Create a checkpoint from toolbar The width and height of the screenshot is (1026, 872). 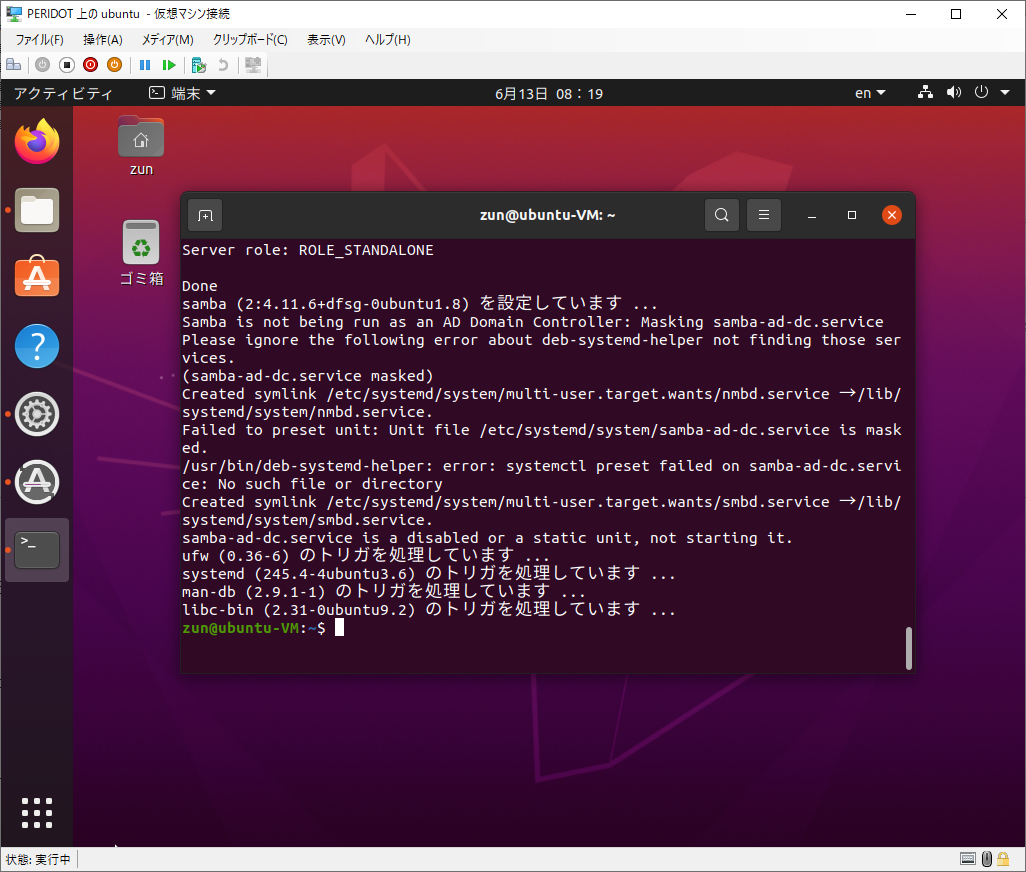point(199,65)
